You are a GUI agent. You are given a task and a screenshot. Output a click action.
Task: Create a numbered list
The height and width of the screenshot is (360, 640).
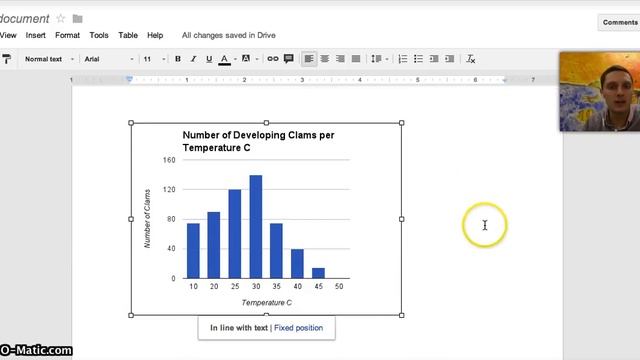[402, 59]
